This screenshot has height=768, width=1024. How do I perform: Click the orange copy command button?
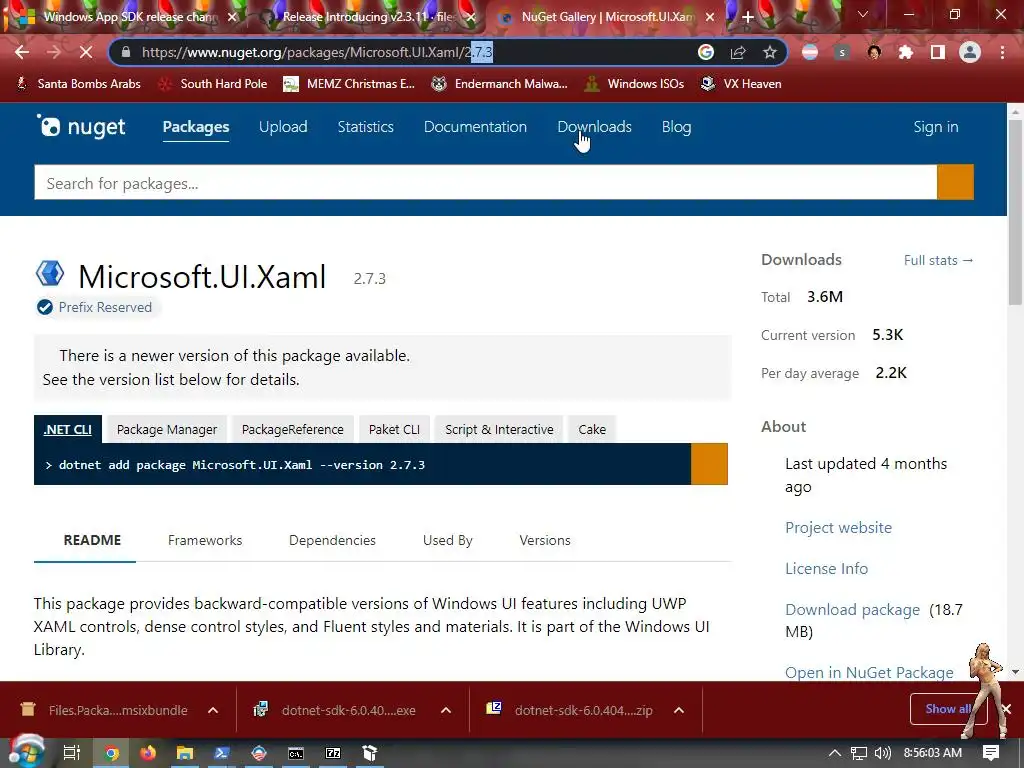click(709, 464)
